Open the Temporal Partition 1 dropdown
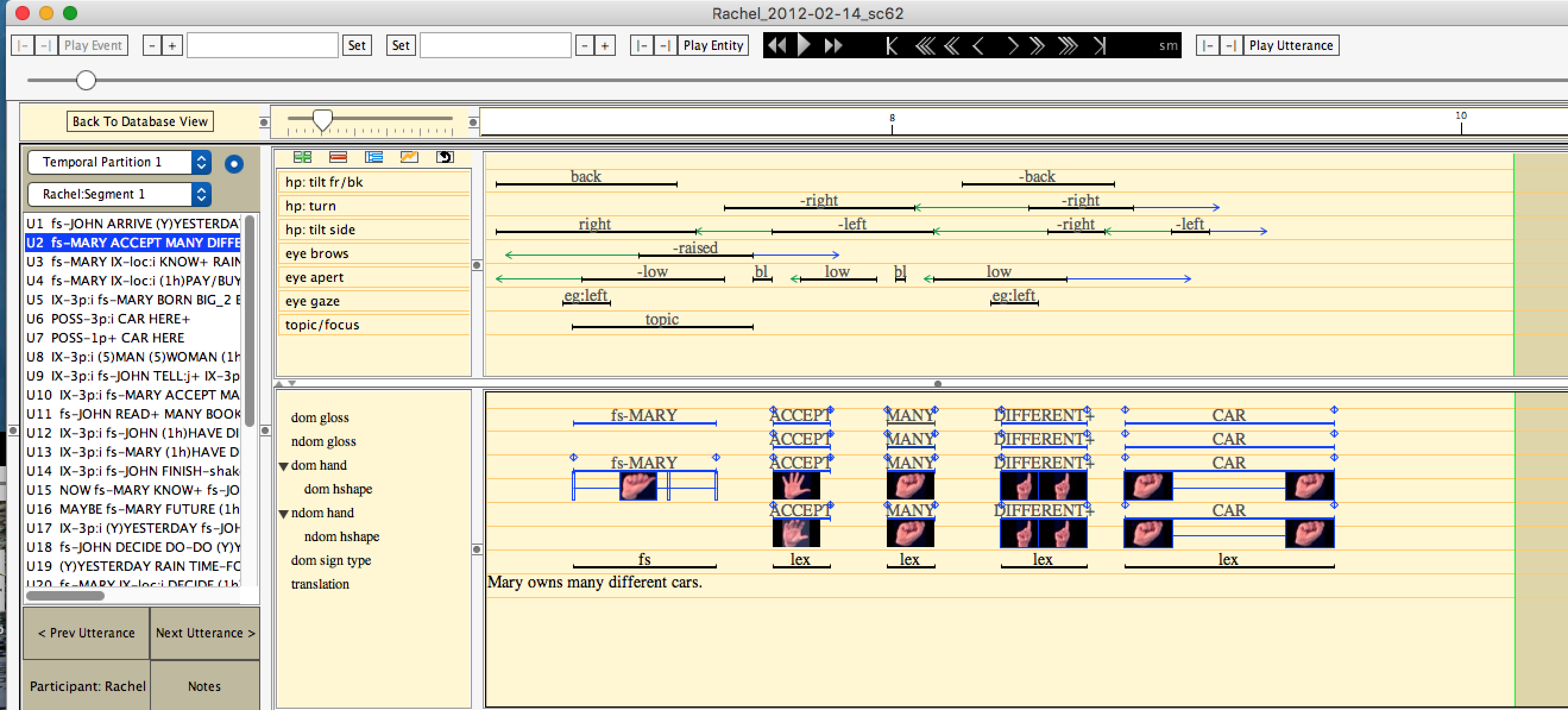Image resolution: width=1568 pixels, height=710 pixels. tap(119, 162)
